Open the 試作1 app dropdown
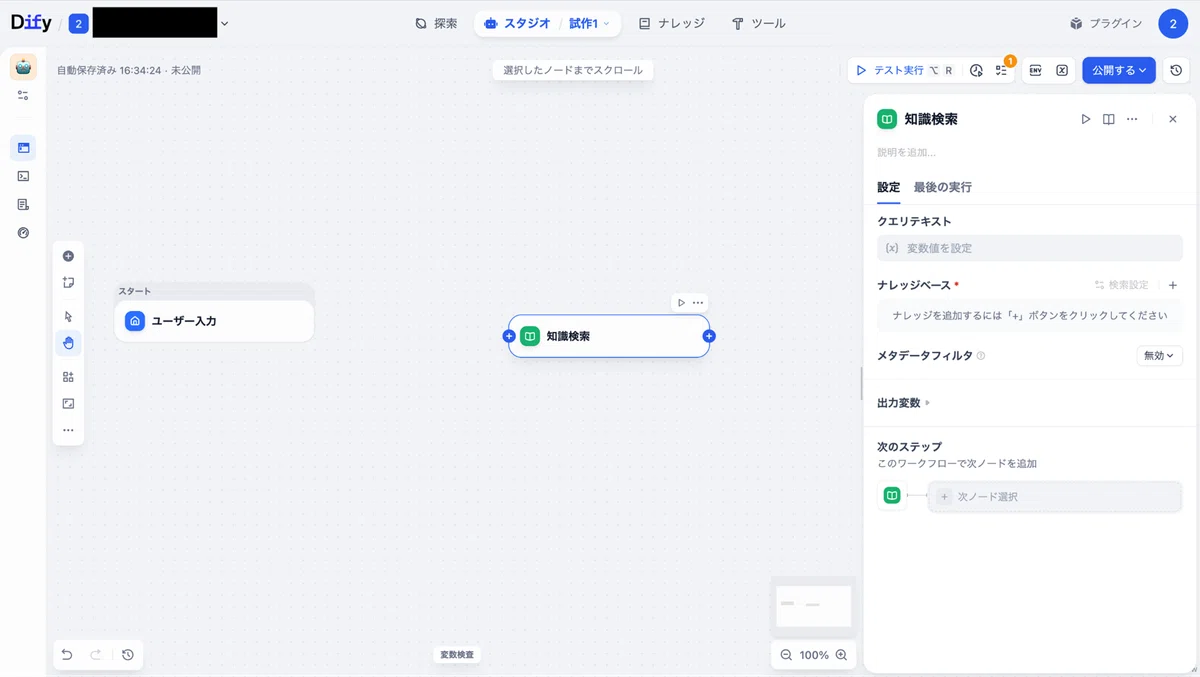This screenshot has height=677, width=1200. (589, 23)
